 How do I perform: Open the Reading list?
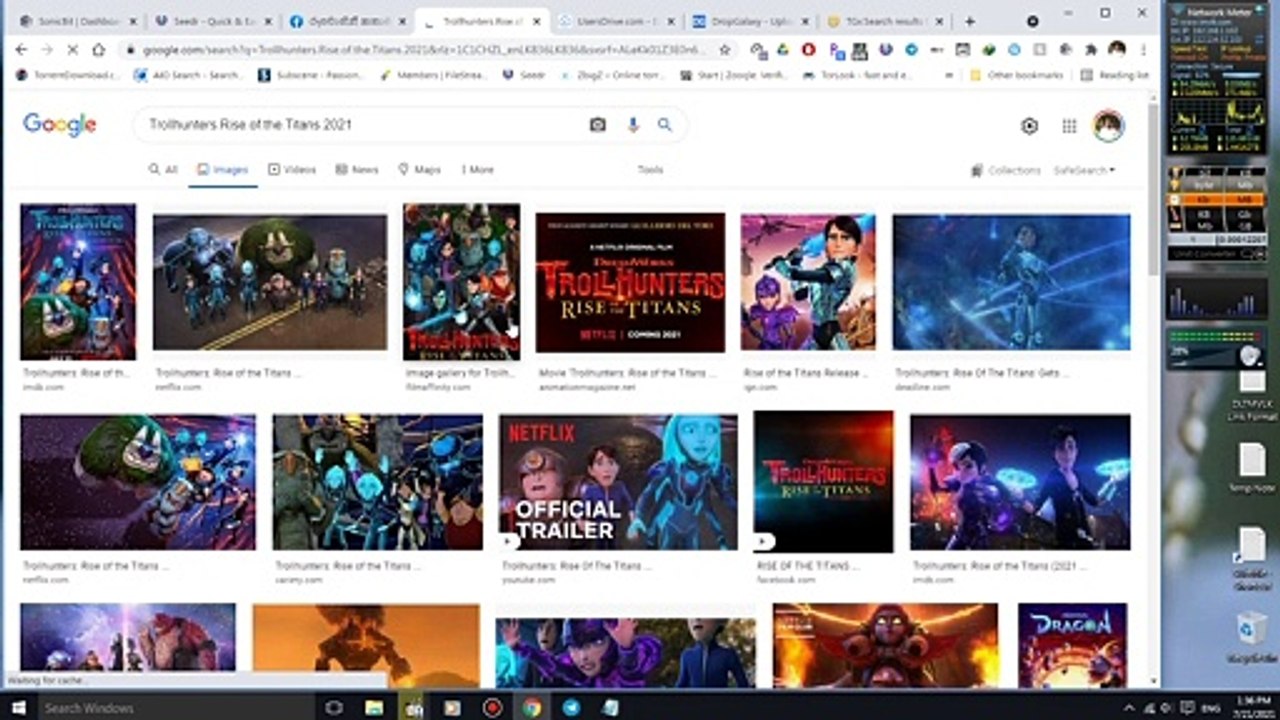pyautogui.click(x=1115, y=75)
